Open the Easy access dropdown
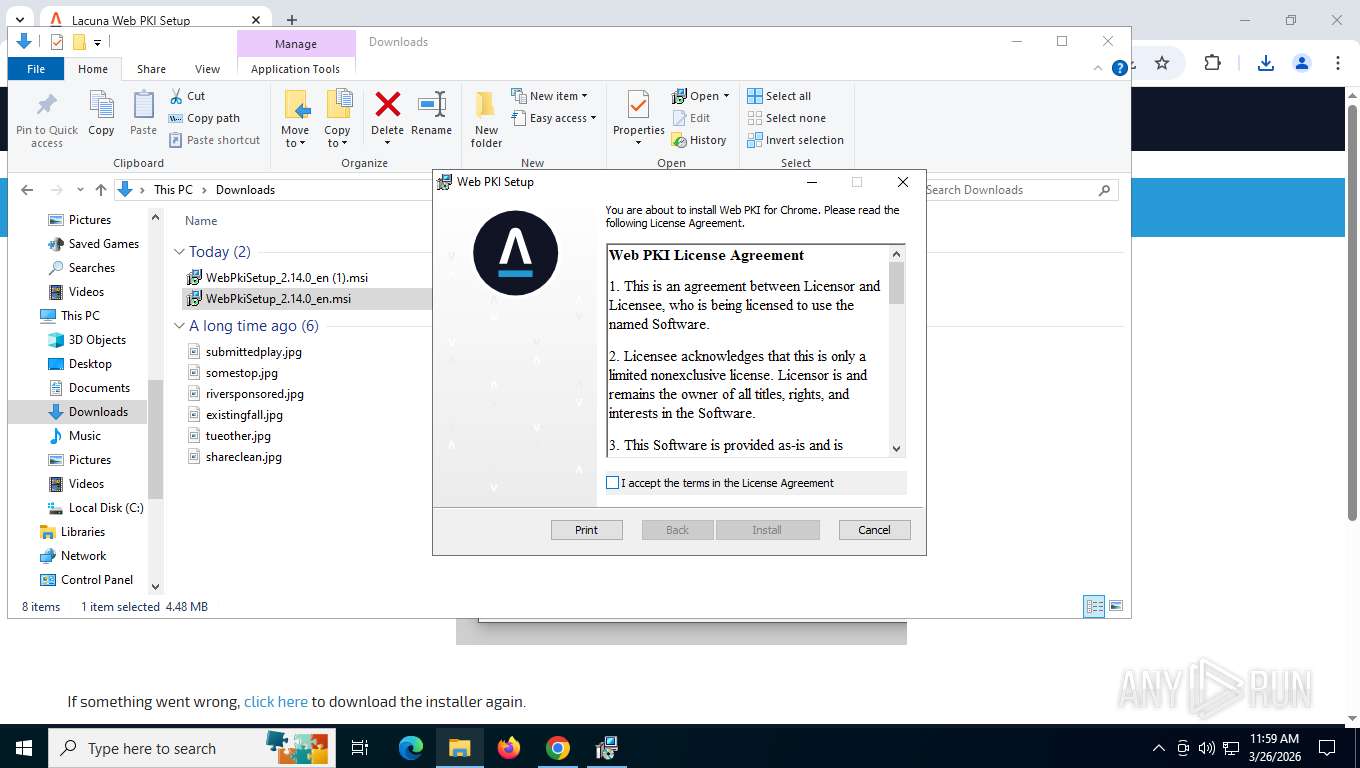The height and width of the screenshot is (768, 1360). pyautogui.click(x=553, y=118)
